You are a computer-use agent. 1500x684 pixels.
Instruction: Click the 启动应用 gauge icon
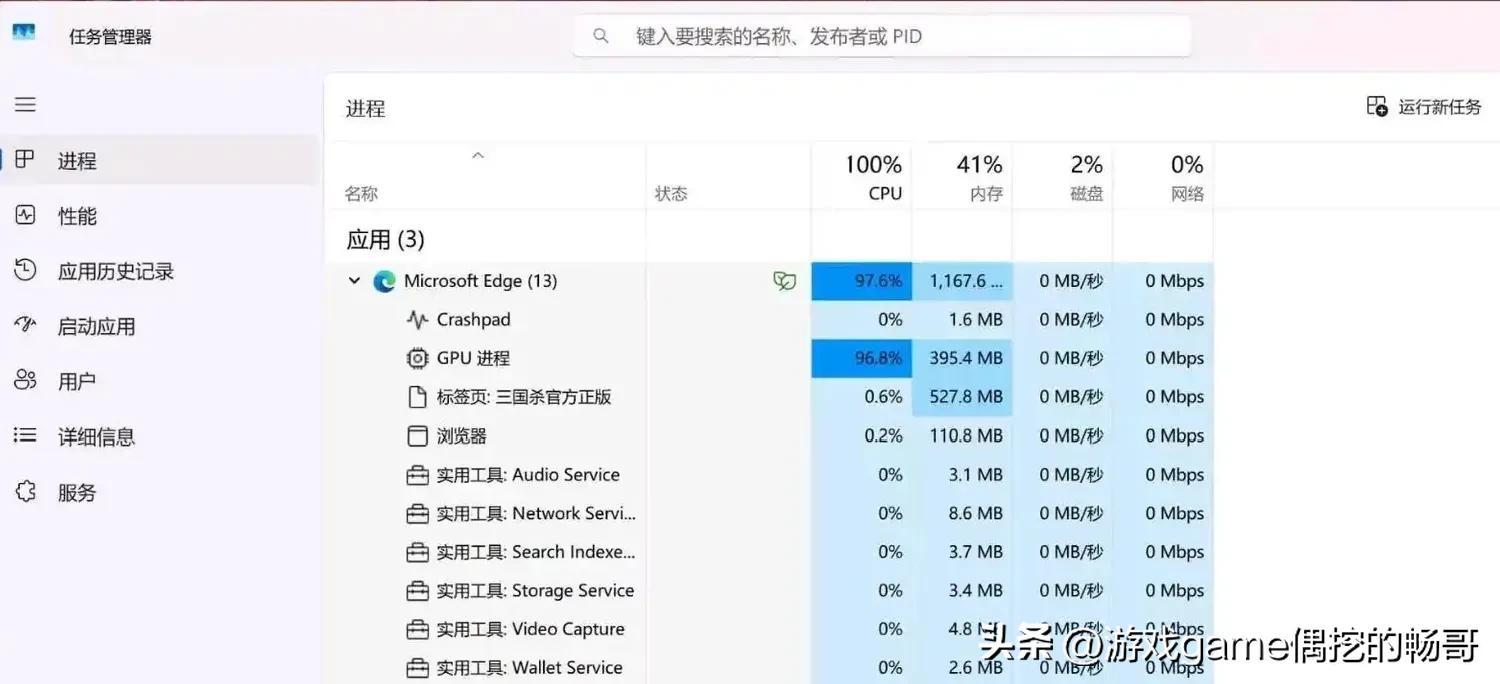[25, 325]
